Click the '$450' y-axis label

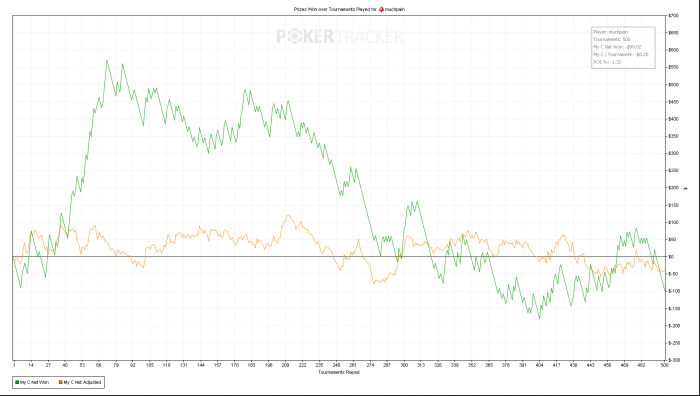[673, 102]
